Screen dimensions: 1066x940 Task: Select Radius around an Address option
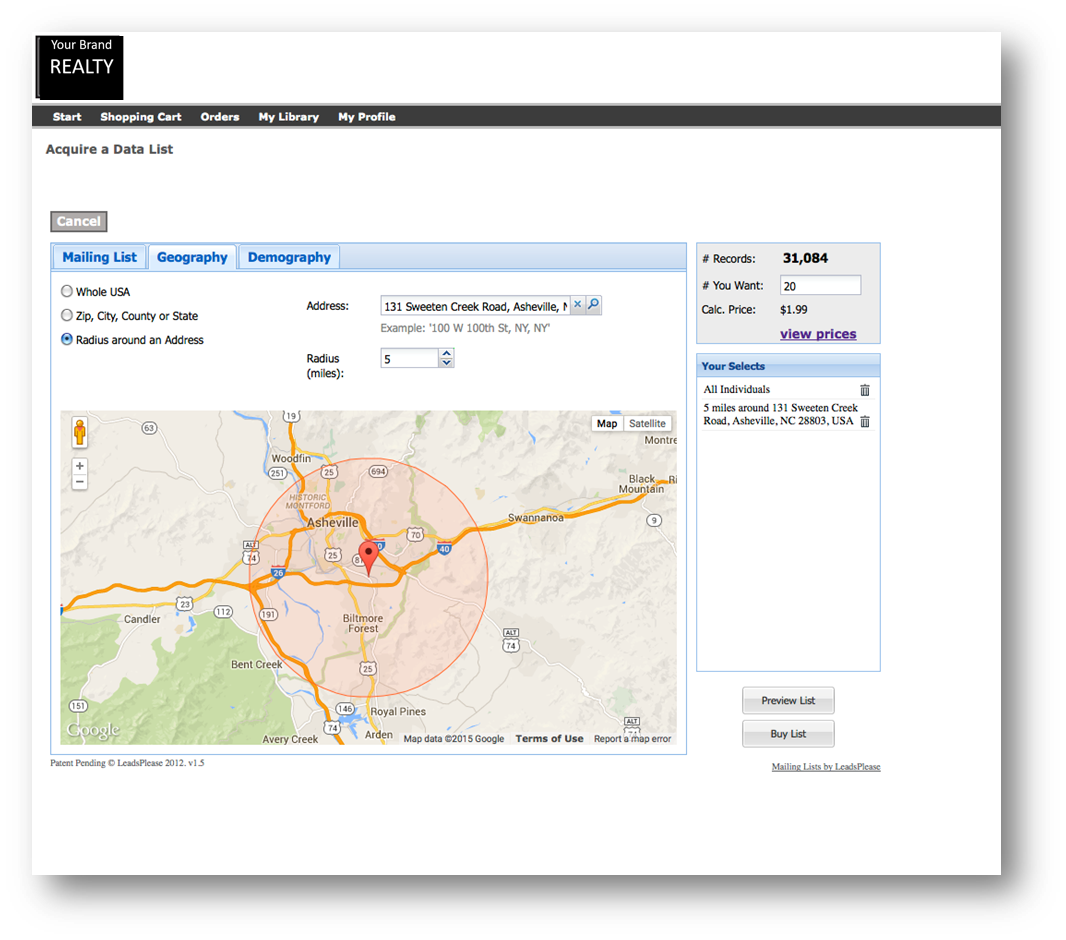coord(67,339)
